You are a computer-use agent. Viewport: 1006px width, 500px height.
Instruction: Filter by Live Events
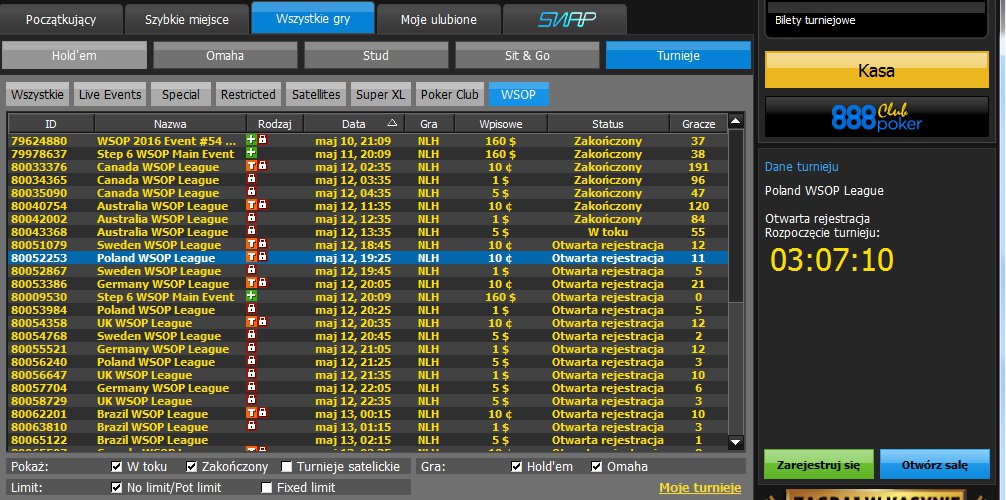click(110, 94)
